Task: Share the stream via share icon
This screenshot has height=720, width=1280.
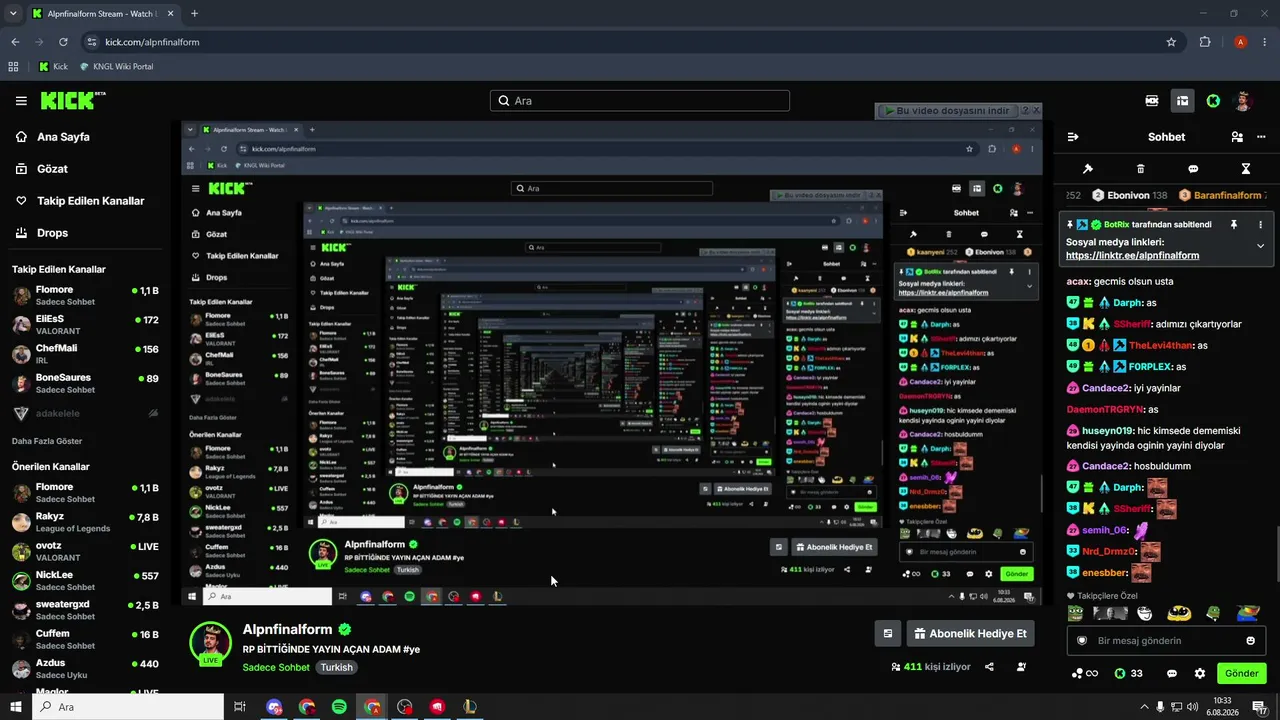Action: (x=989, y=667)
